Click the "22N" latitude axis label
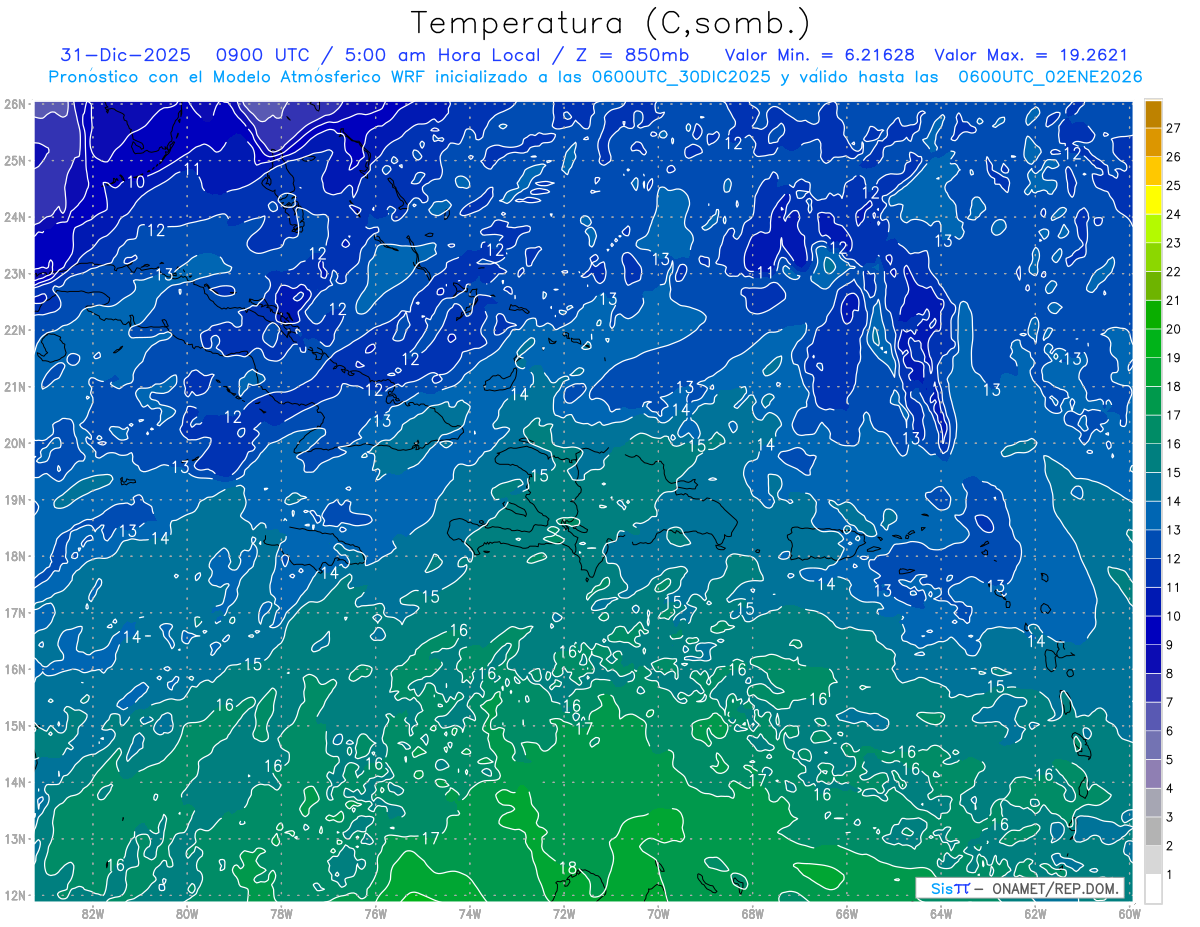This screenshot has height=927, width=1200. coord(15,330)
